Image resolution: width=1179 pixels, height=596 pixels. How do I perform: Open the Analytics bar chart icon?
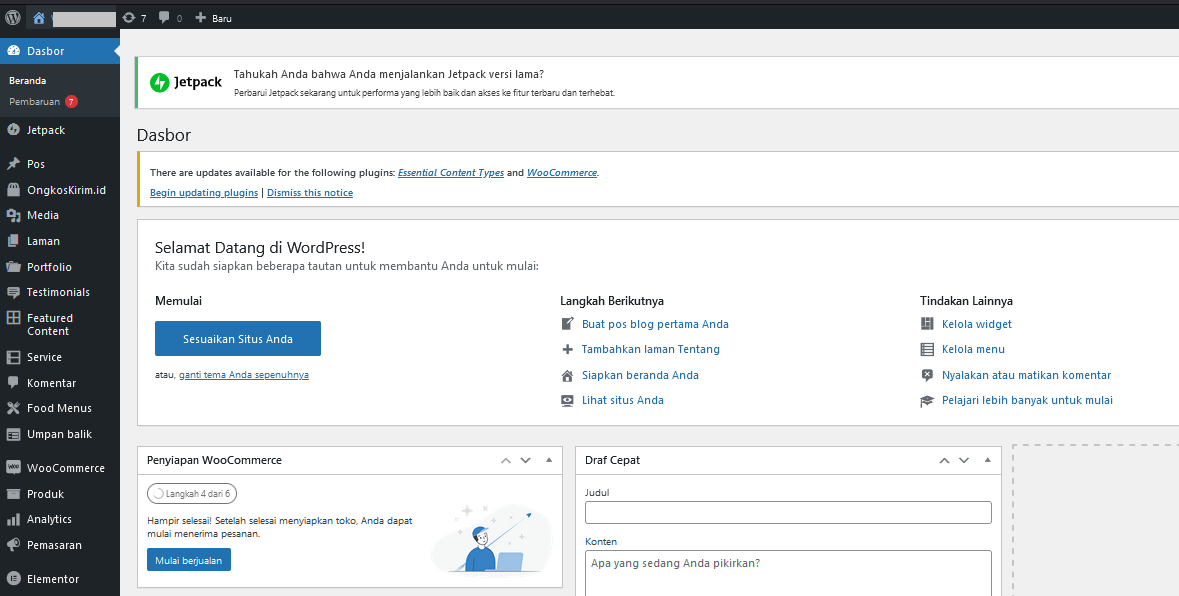13,519
